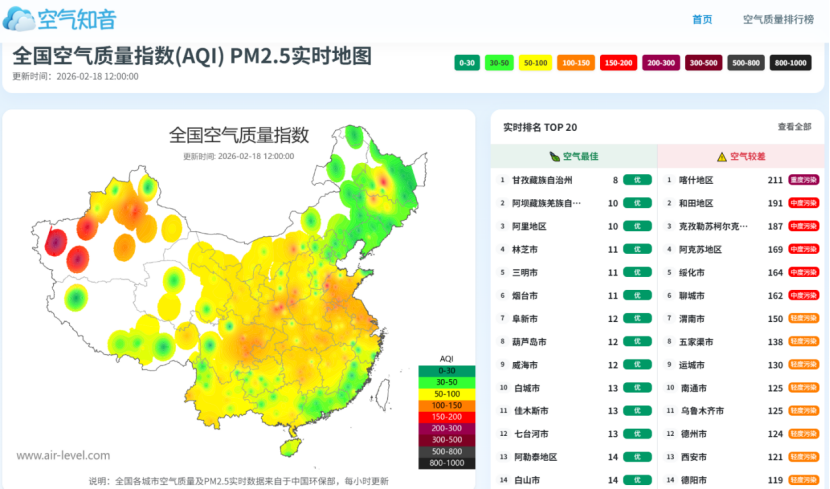Click the warning triangle icon beside 空气较差

tap(721, 157)
